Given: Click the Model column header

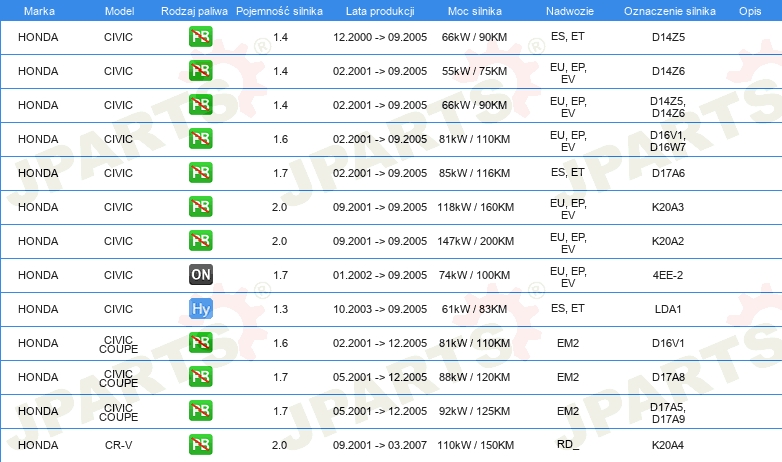Looking at the screenshot, I should (119, 11).
